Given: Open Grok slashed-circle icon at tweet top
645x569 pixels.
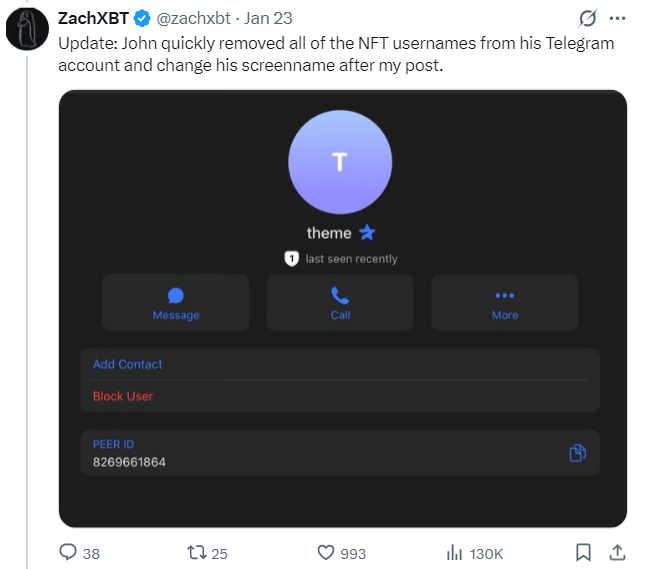Looking at the screenshot, I should 588,18.
